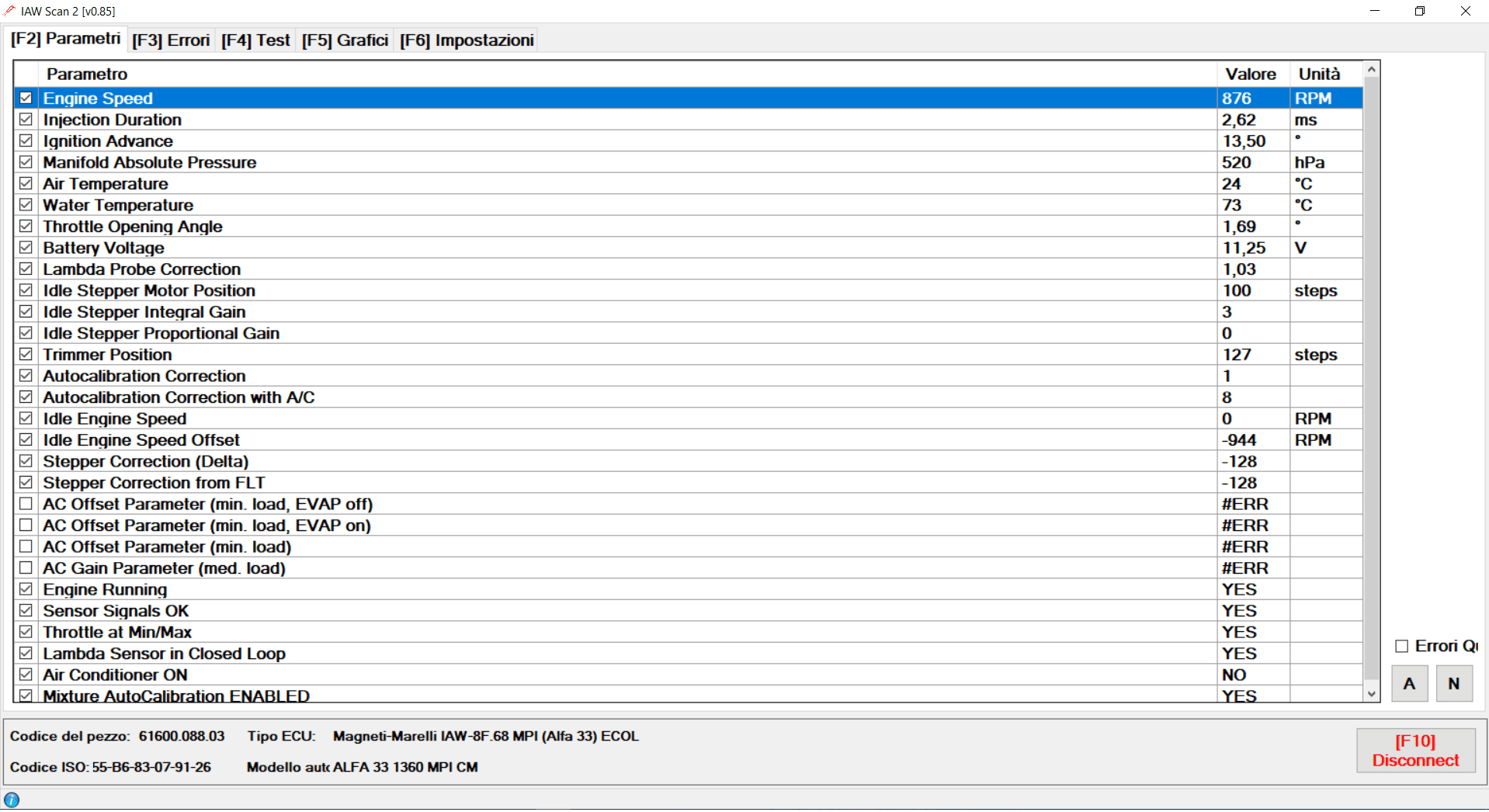This screenshot has height=812, width=1489.
Task: Toggle the Air Conditioner ON checkbox
Action: point(26,675)
